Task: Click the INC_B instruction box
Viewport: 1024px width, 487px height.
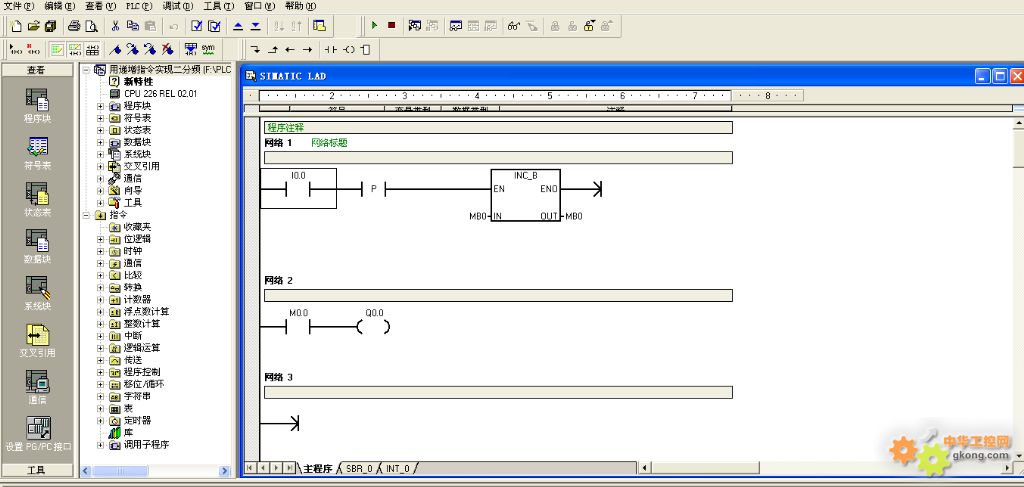Action: (526, 195)
